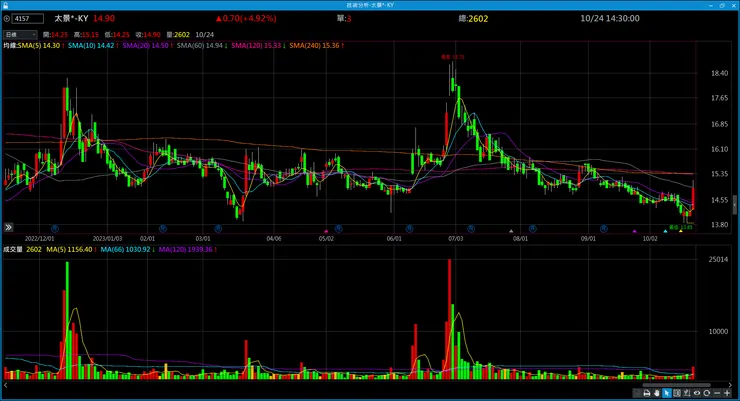Click the 07/03 date axis label
Image resolution: width=740 pixels, height=401 pixels.
(456, 239)
